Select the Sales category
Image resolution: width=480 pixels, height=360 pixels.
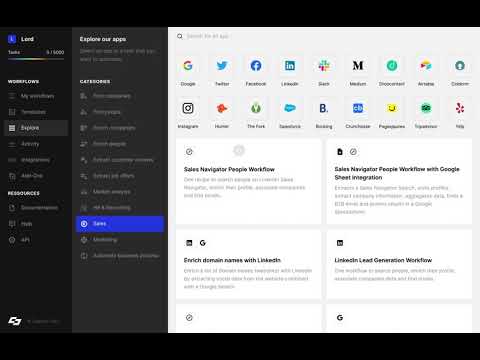120,224
